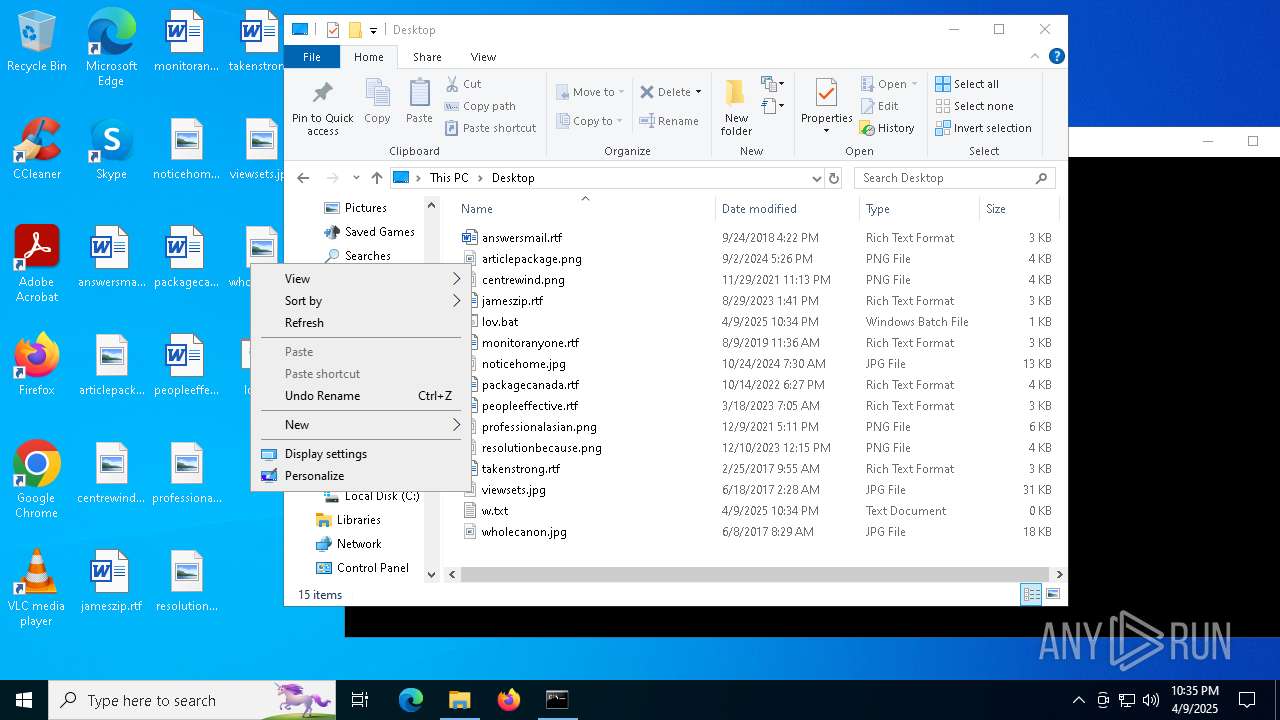
Task: Click Invert selection in ribbon
Action: coord(984,128)
